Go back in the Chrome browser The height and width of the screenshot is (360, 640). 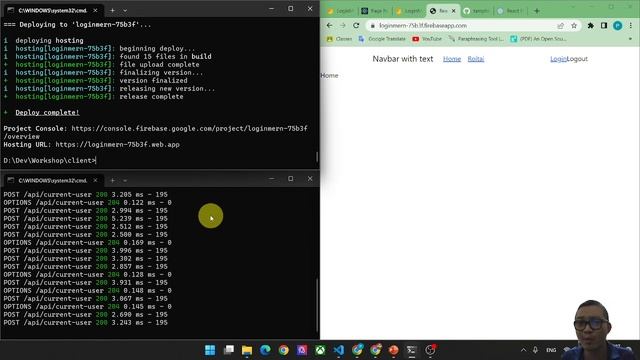pos(329,25)
